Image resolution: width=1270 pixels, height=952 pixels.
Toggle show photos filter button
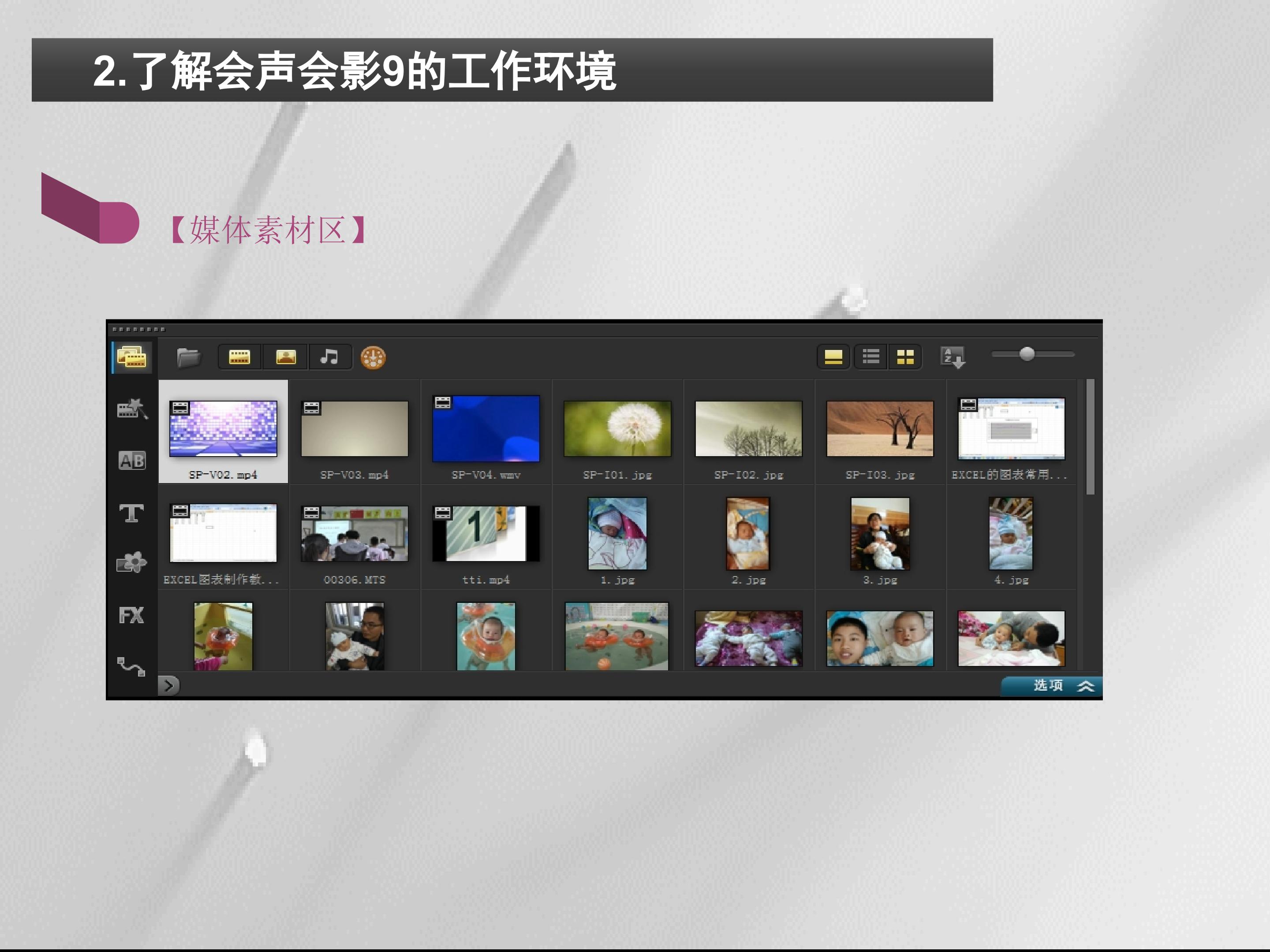[286, 357]
